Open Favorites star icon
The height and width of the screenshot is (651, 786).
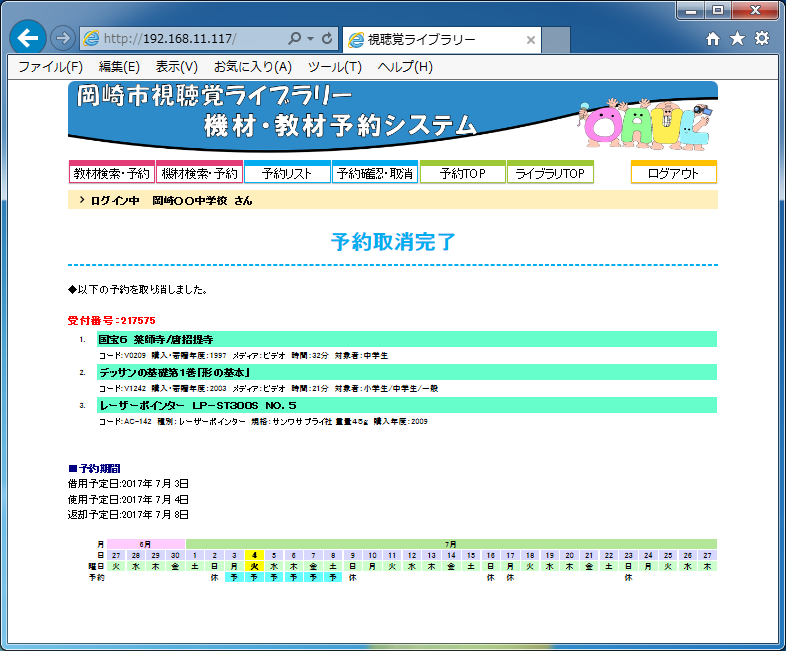pos(737,39)
